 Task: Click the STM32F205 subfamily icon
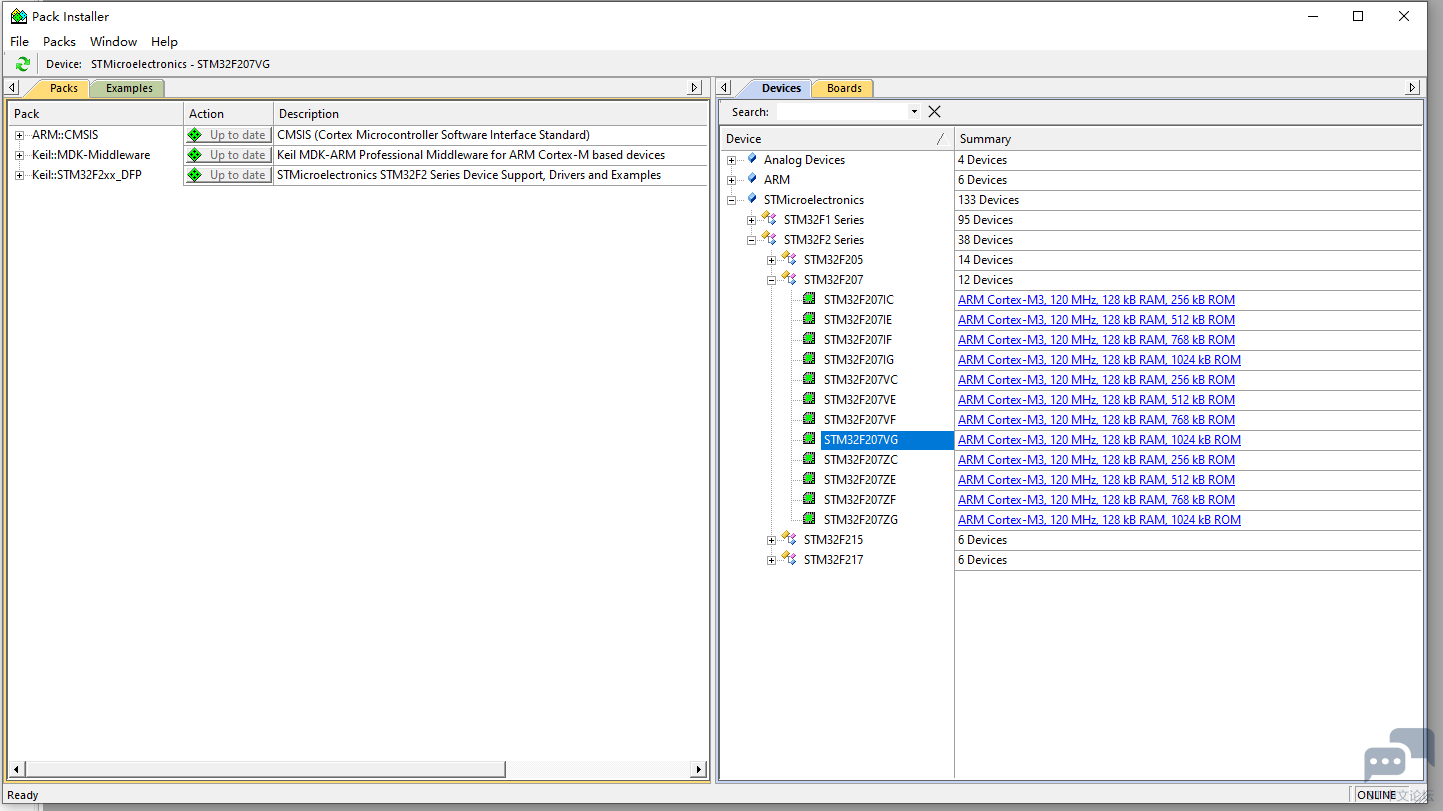(789, 258)
